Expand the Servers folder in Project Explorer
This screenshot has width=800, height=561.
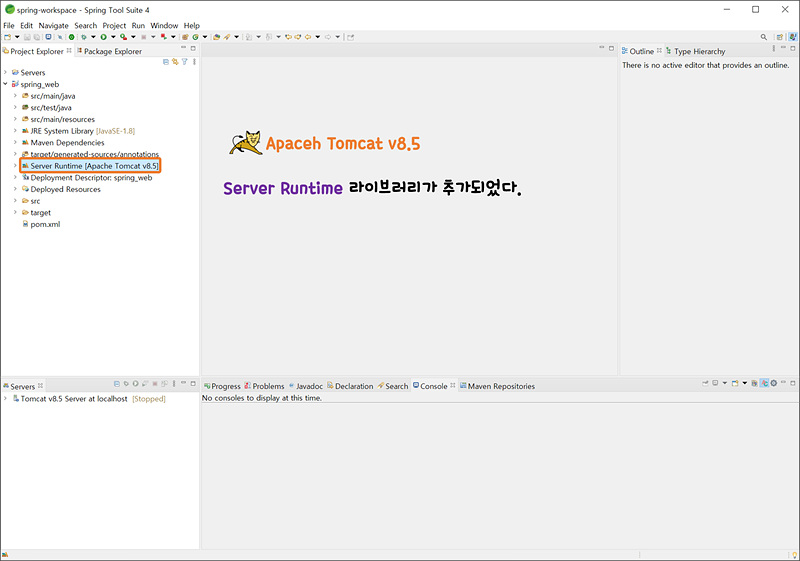(5, 72)
